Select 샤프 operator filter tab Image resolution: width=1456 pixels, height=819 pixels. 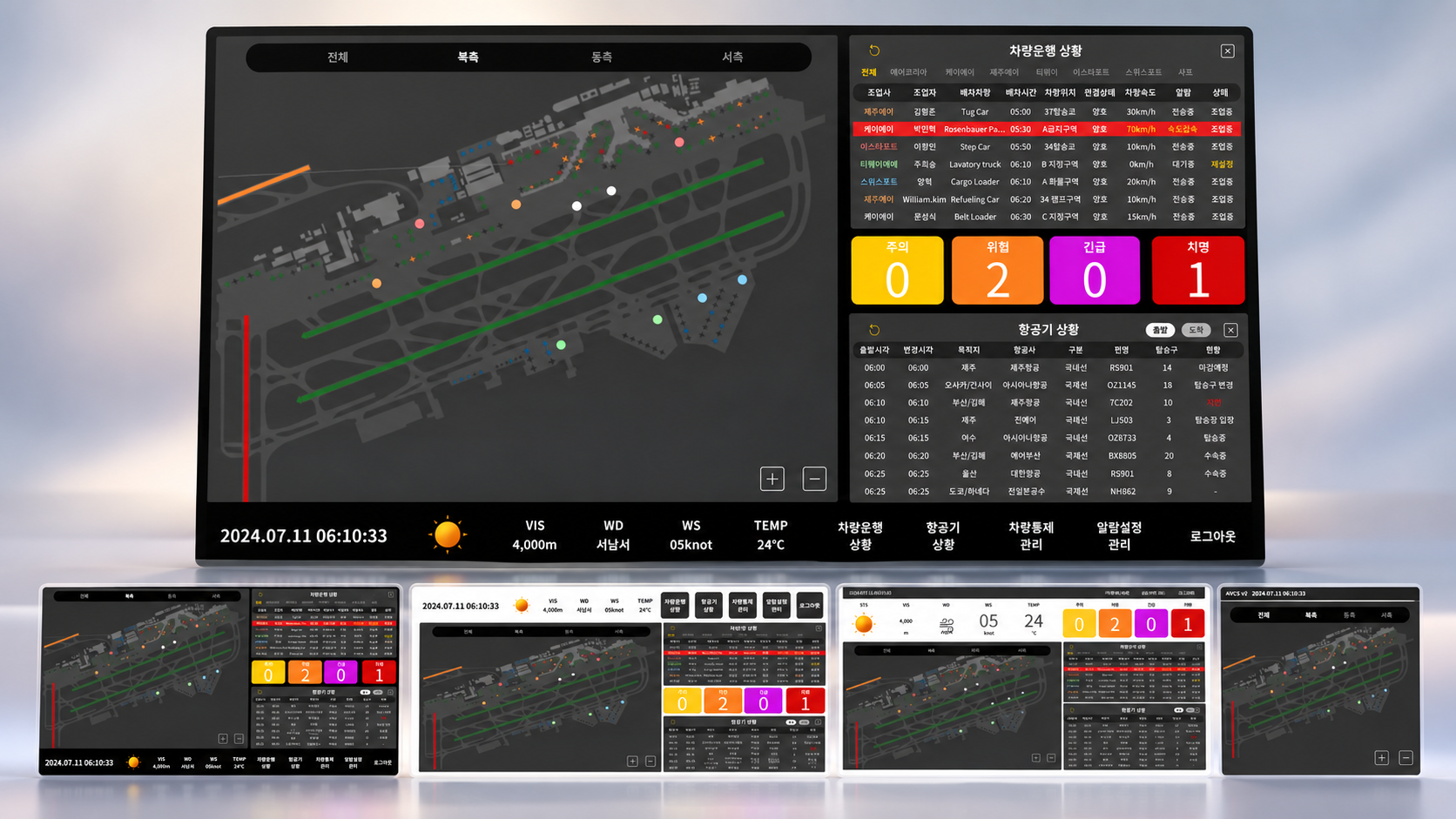[1185, 72]
